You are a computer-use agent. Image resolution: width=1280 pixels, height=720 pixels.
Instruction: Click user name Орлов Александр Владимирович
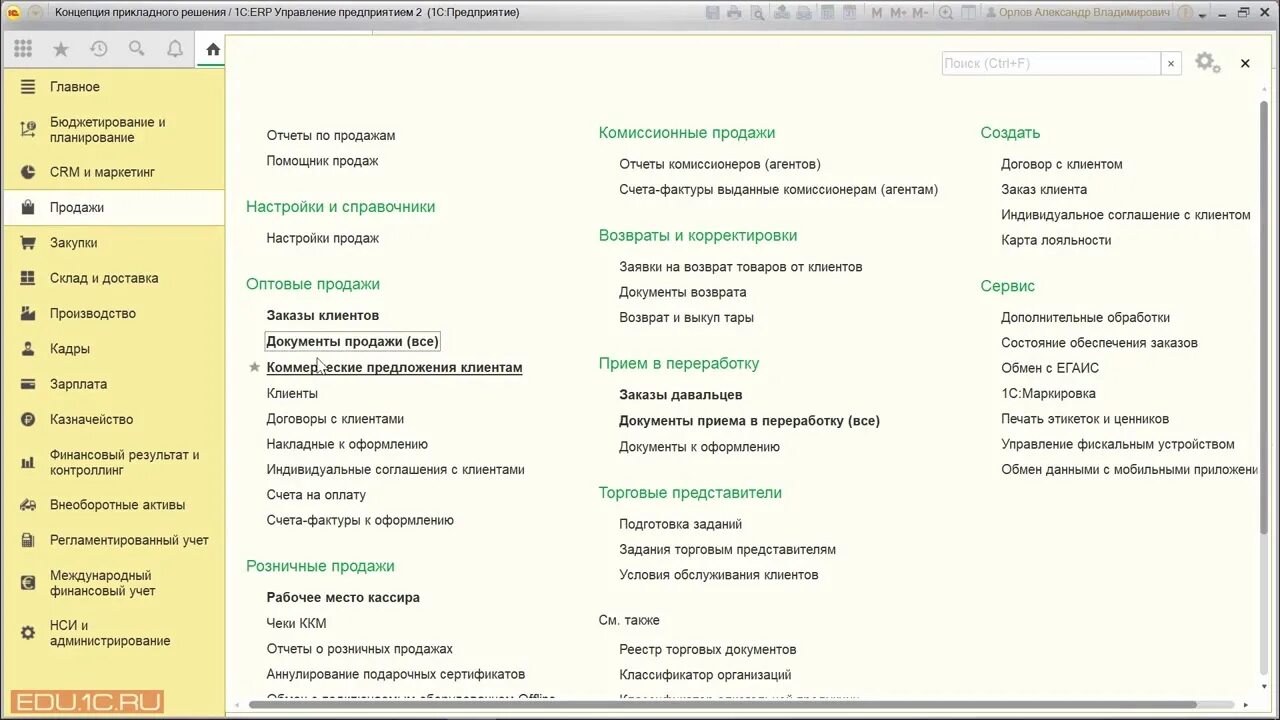(1084, 13)
